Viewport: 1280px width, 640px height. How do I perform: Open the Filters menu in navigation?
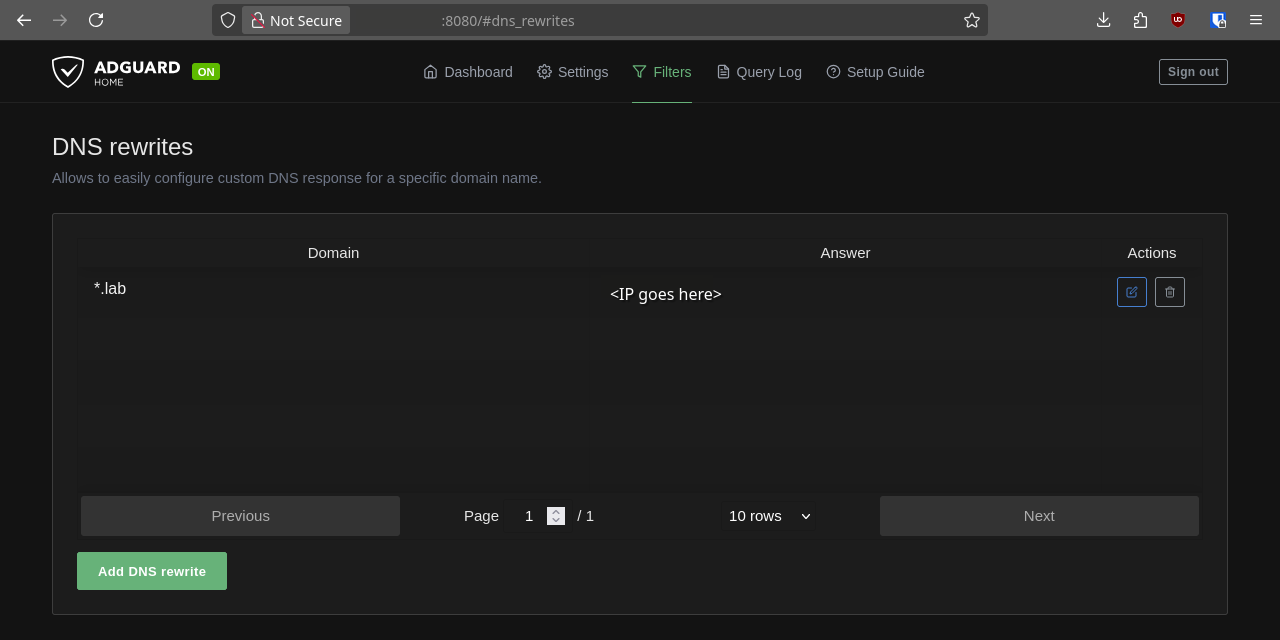pos(661,72)
